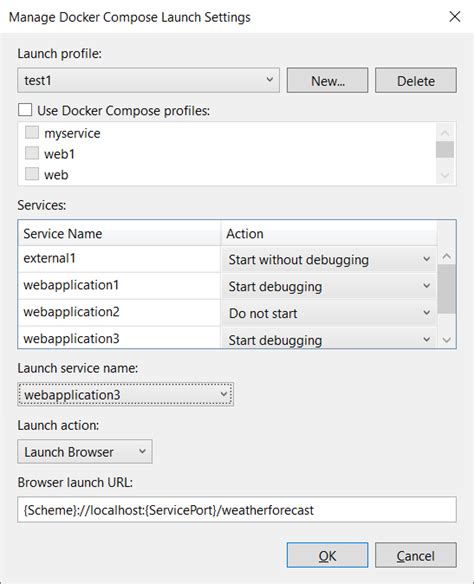
Task: Enable Use Docker Compose profiles checkbox
Action: click(x=25, y=110)
